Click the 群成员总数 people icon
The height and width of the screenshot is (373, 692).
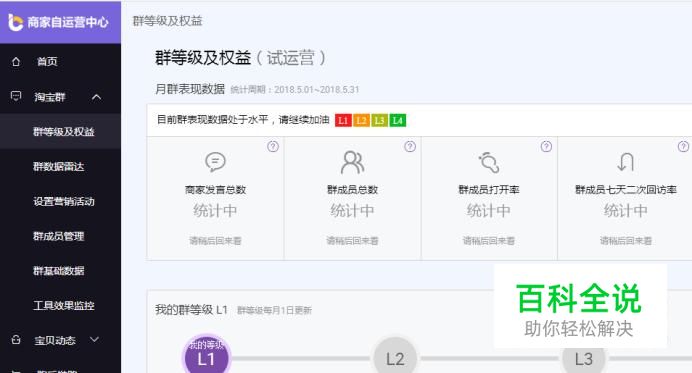click(x=352, y=162)
